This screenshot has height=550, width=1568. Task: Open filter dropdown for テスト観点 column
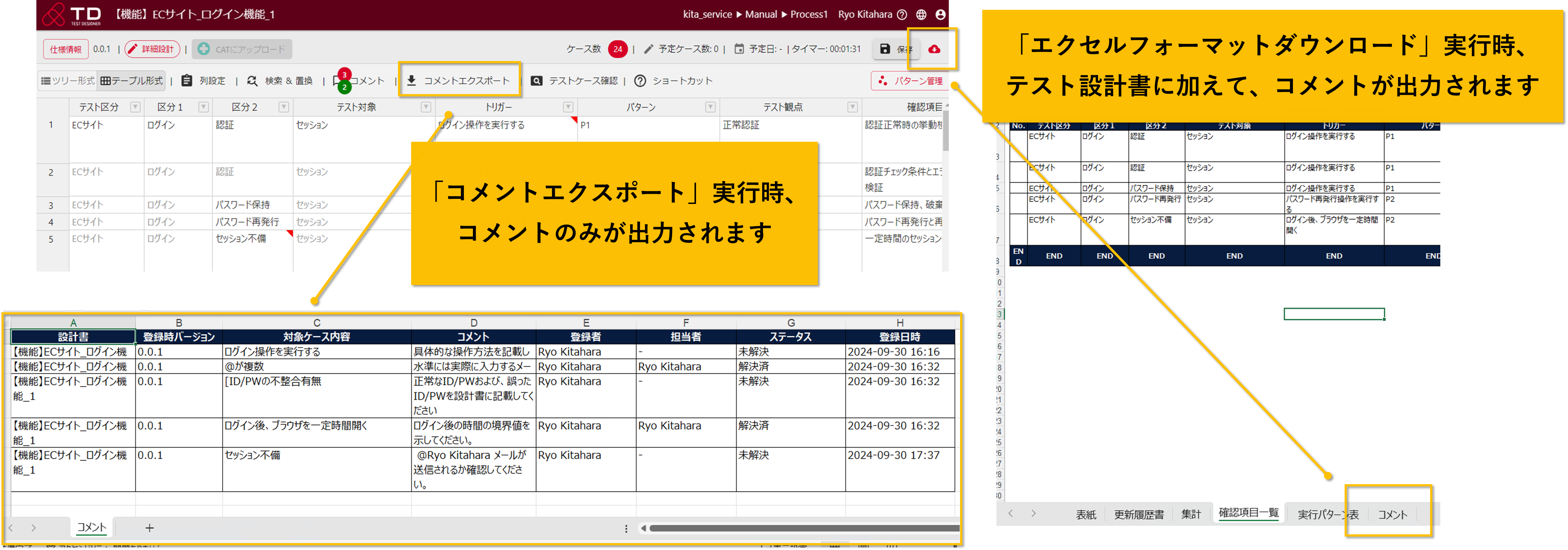coord(853,107)
